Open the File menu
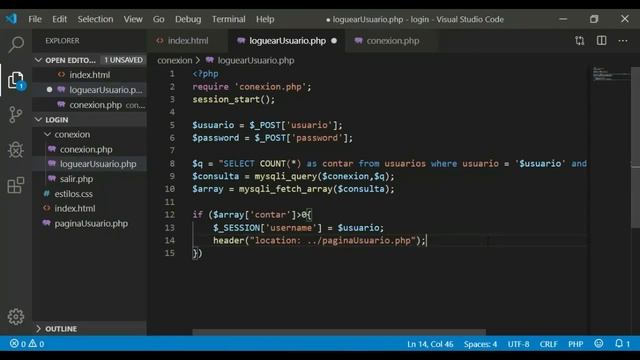 pos(35,19)
